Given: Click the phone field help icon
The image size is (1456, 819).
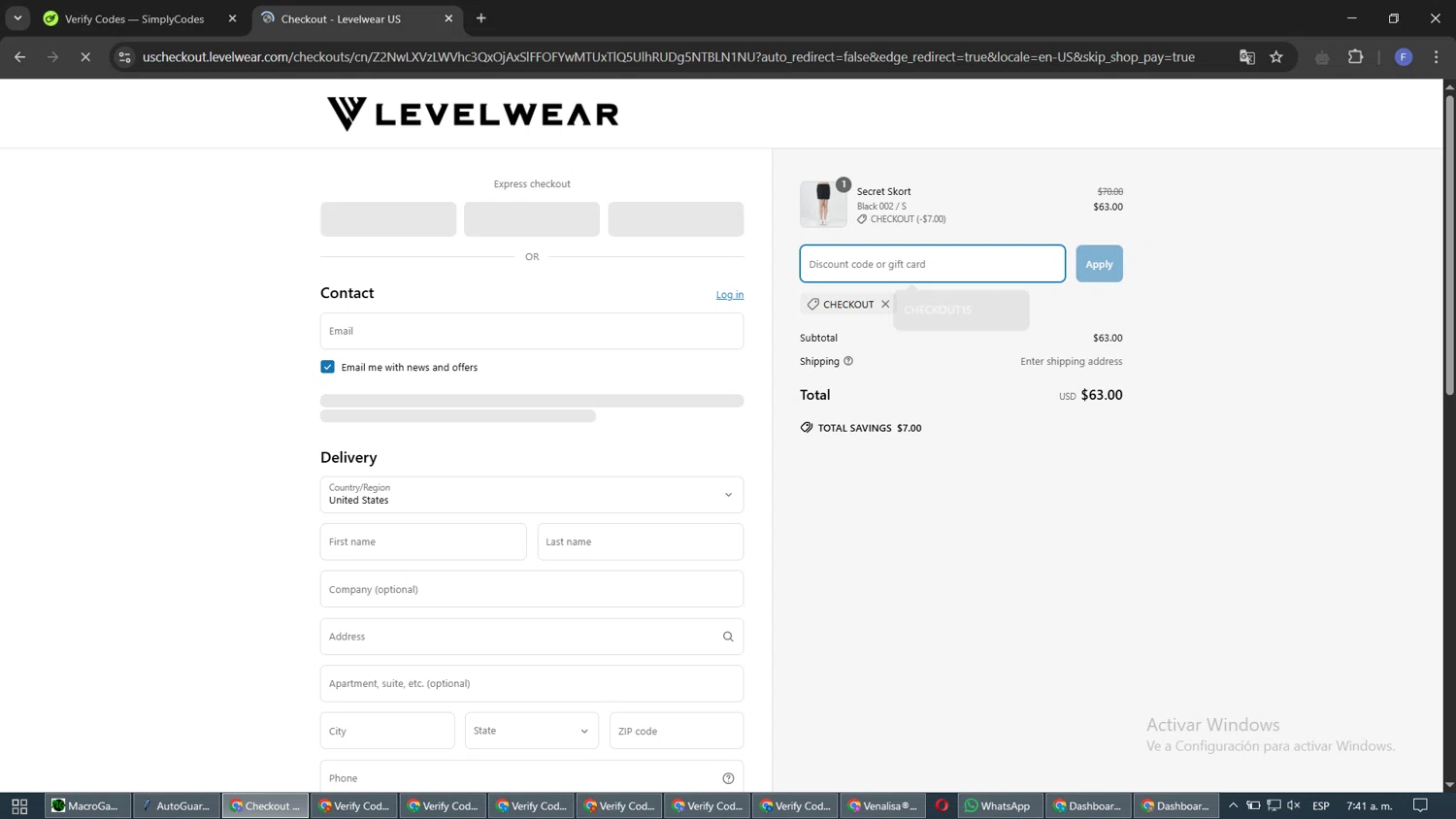Looking at the screenshot, I should [728, 778].
